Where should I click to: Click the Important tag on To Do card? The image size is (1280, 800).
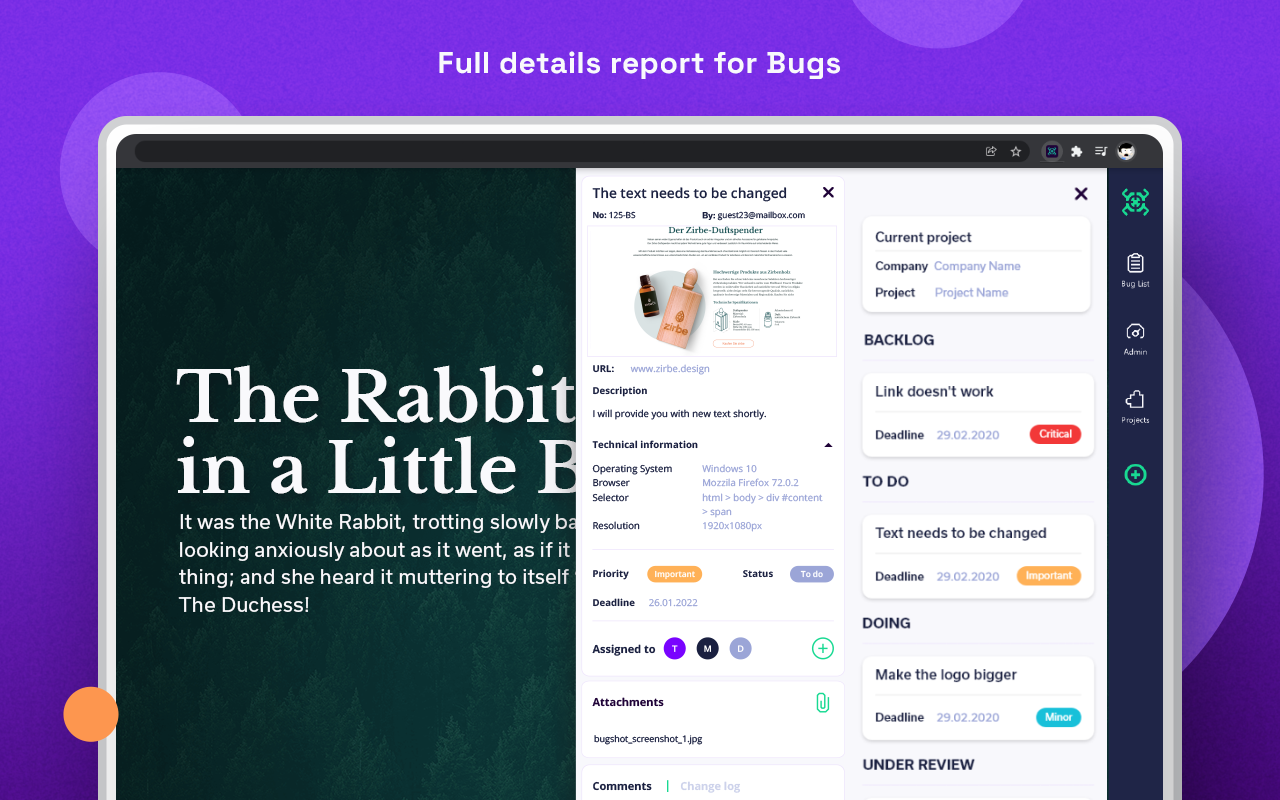[1049, 576]
